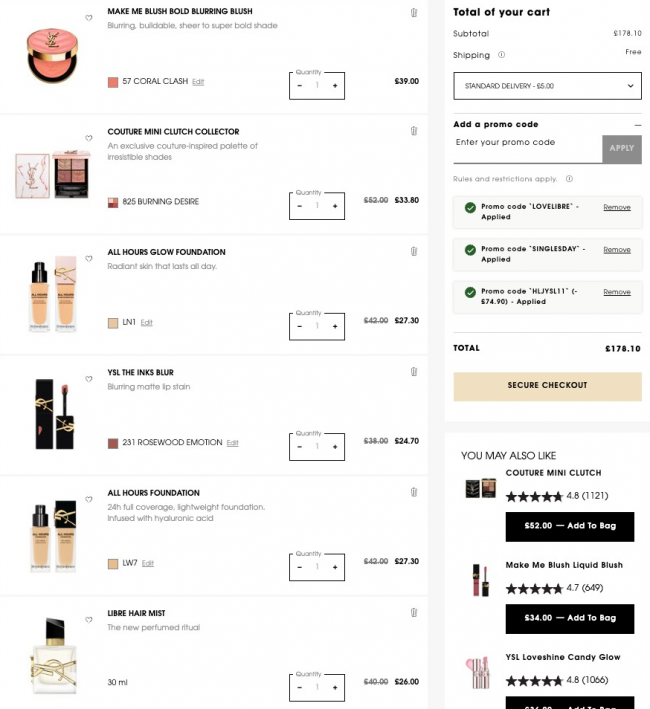This screenshot has width=650, height=709.
Task: Wishlist the All Hours Foundation item
Action: point(89,499)
